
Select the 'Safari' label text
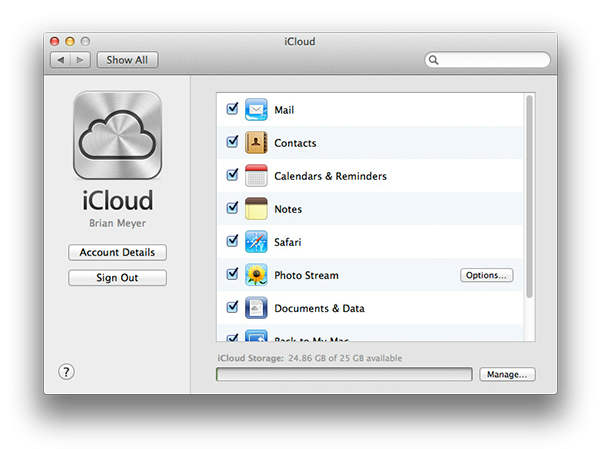(x=288, y=242)
